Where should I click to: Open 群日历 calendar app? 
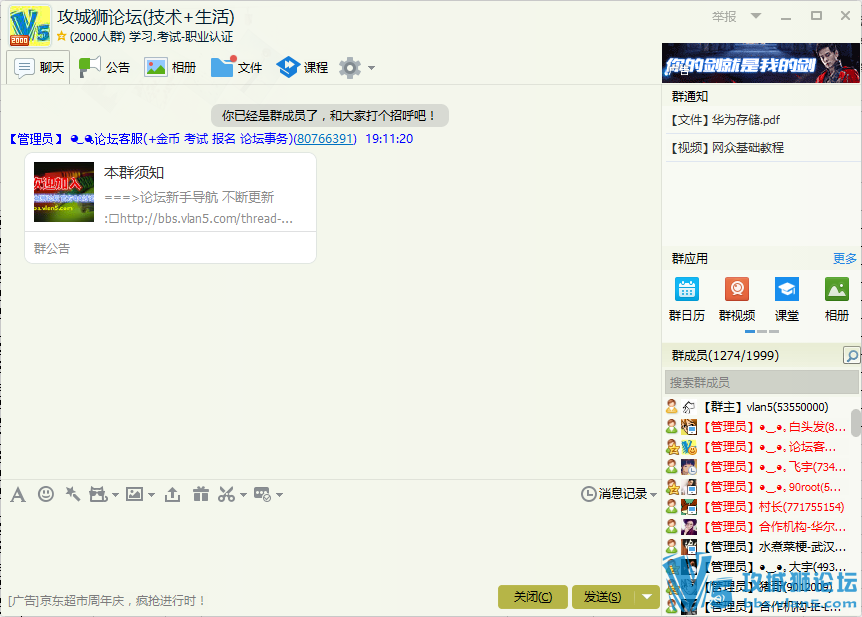tap(686, 299)
